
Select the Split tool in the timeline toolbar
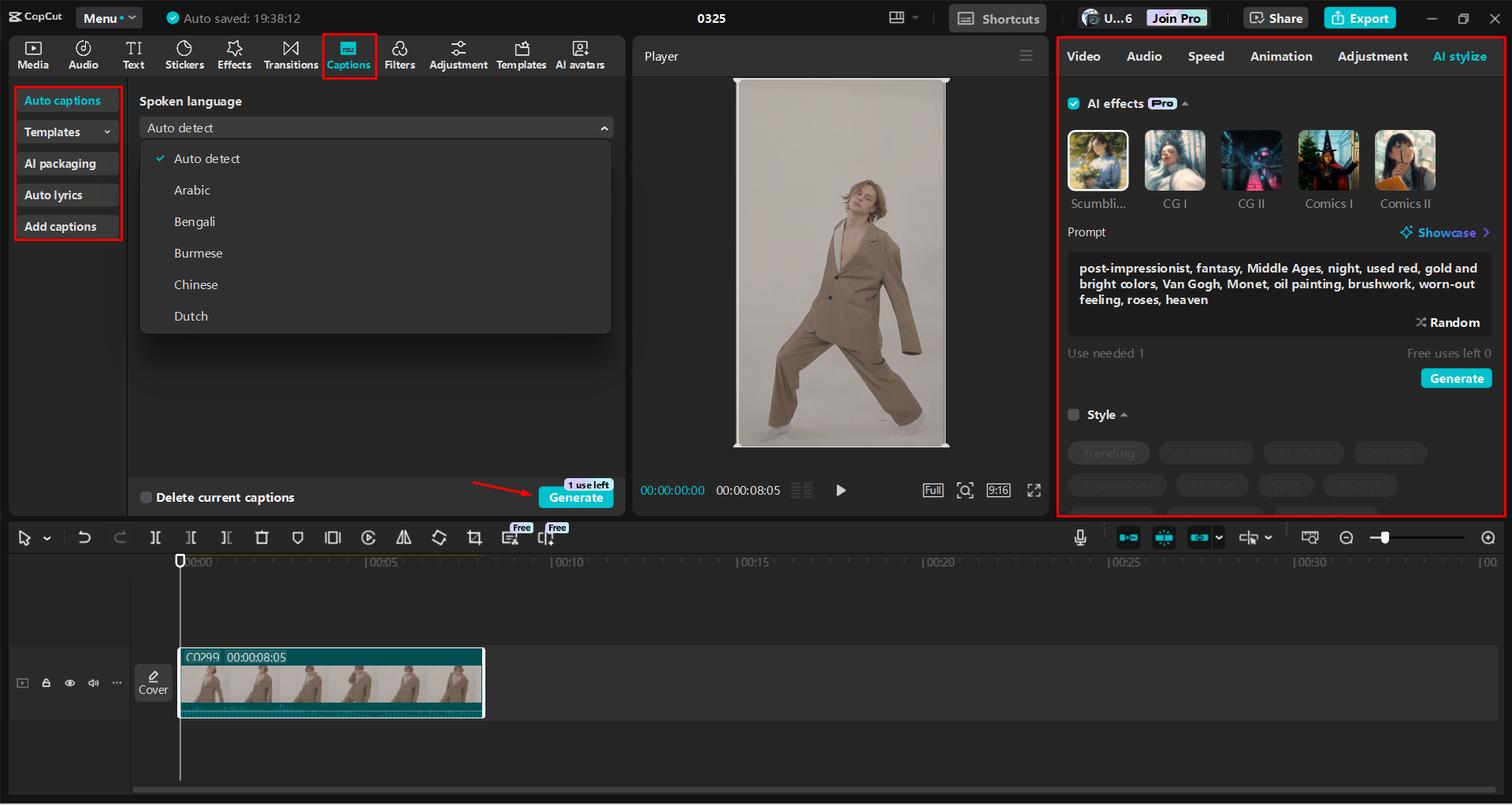[155, 537]
